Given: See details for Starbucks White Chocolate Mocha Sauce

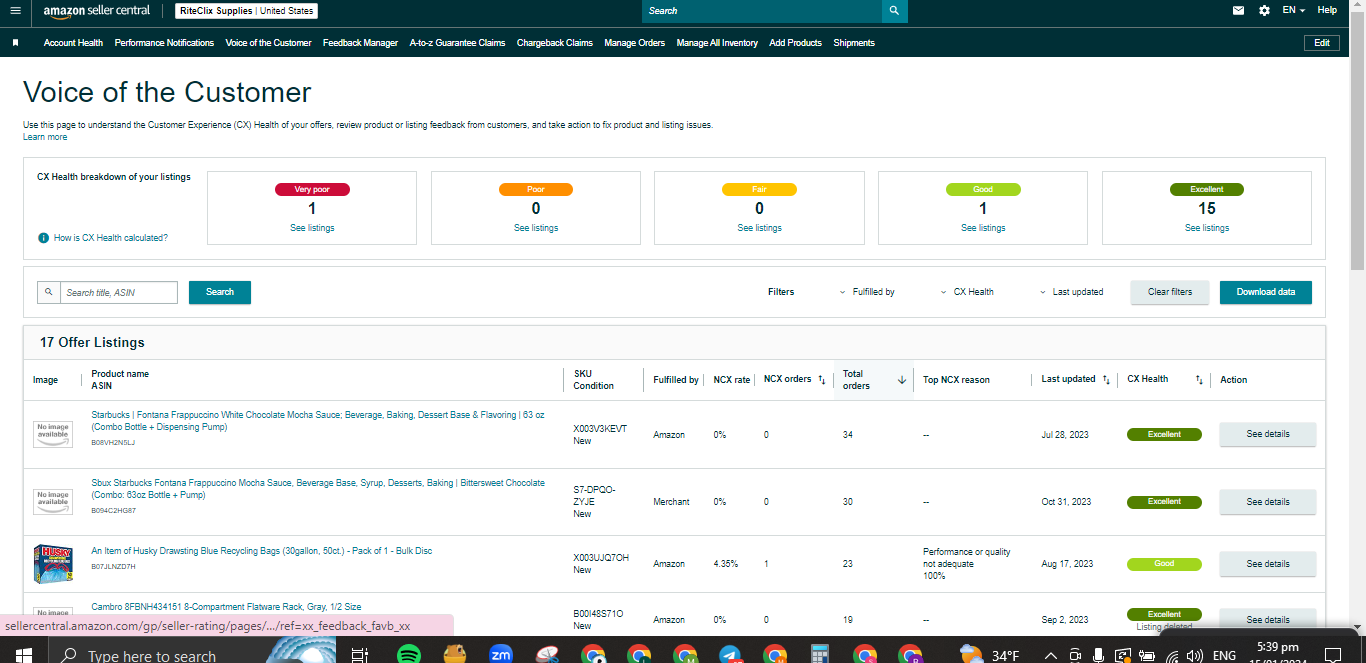Looking at the screenshot, I should tap(1268, 434).
